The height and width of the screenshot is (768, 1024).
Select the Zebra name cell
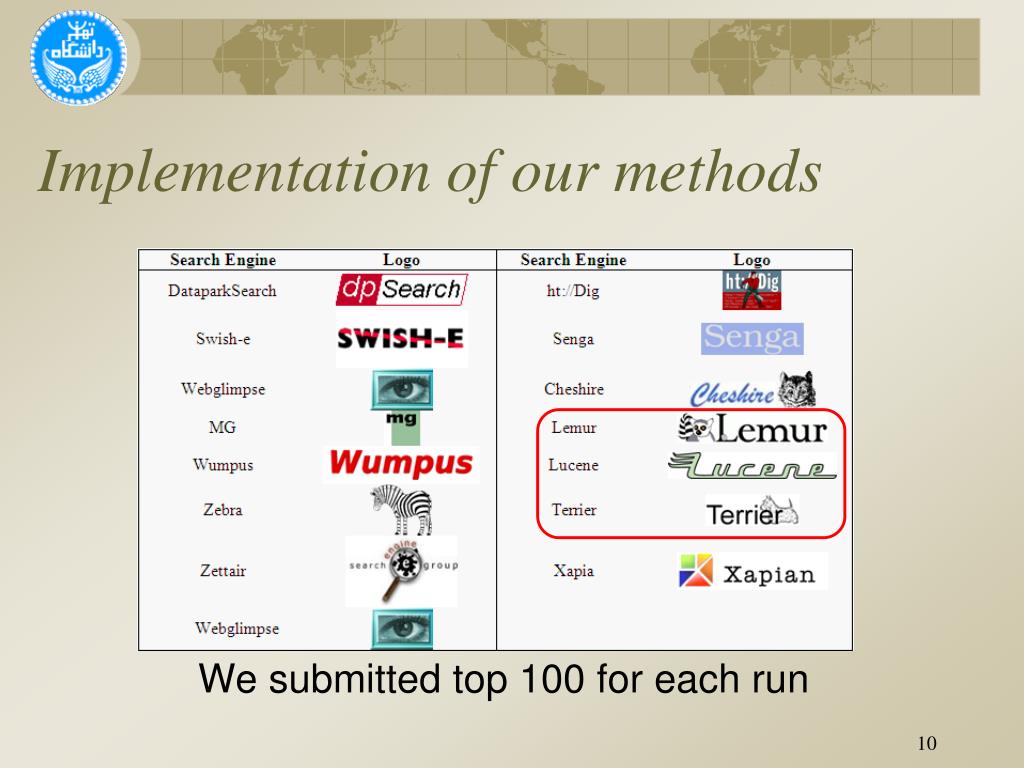[x=223, y=509]
